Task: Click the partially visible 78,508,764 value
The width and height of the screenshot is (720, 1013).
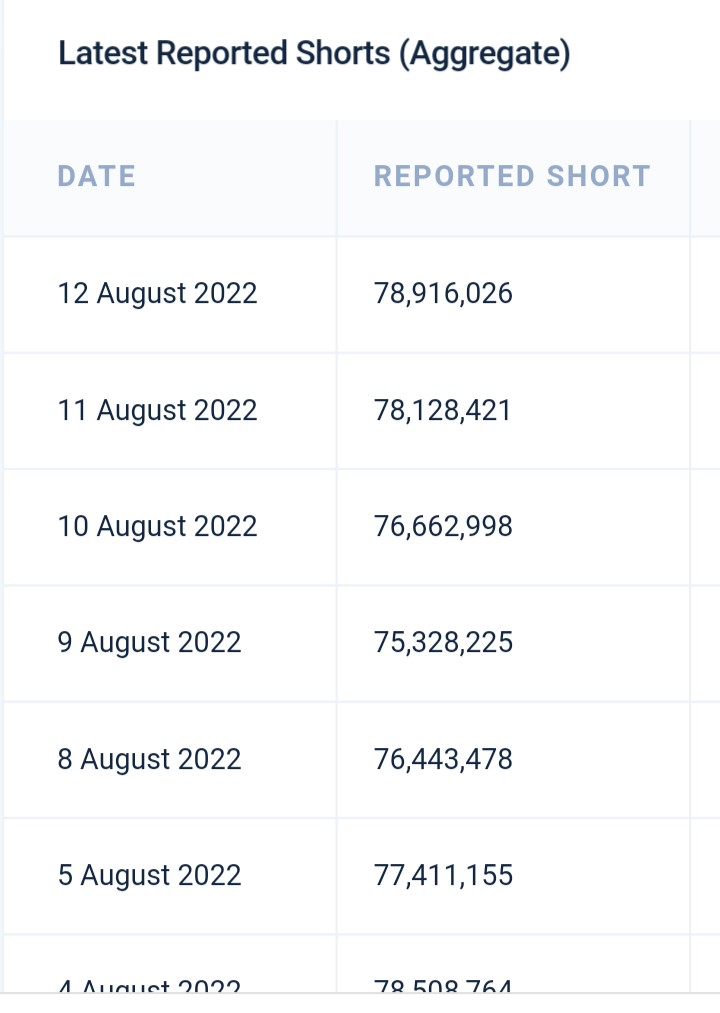Action: point(443,985)
